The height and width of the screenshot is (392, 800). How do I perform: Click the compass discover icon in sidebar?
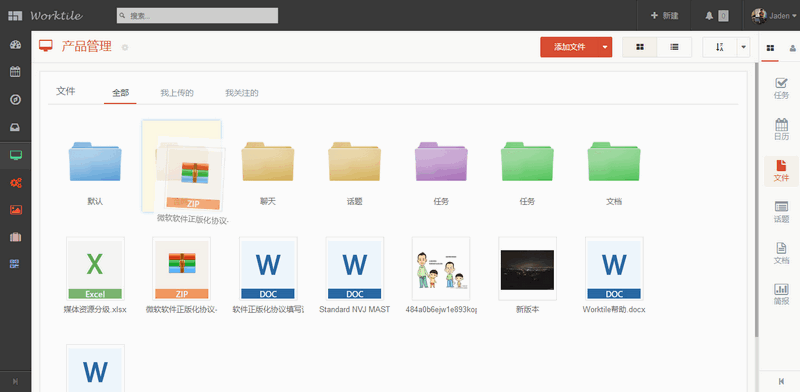15,100
